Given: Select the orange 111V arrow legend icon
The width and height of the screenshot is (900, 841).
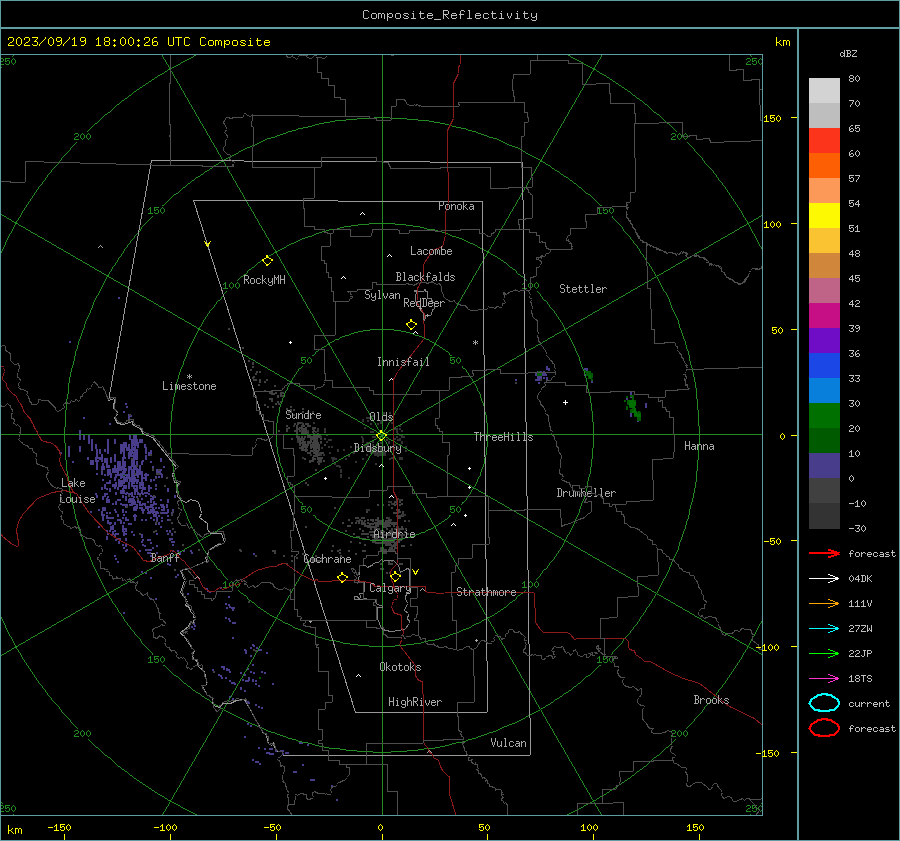Looking at the screenshot, I should coord(824,603).
